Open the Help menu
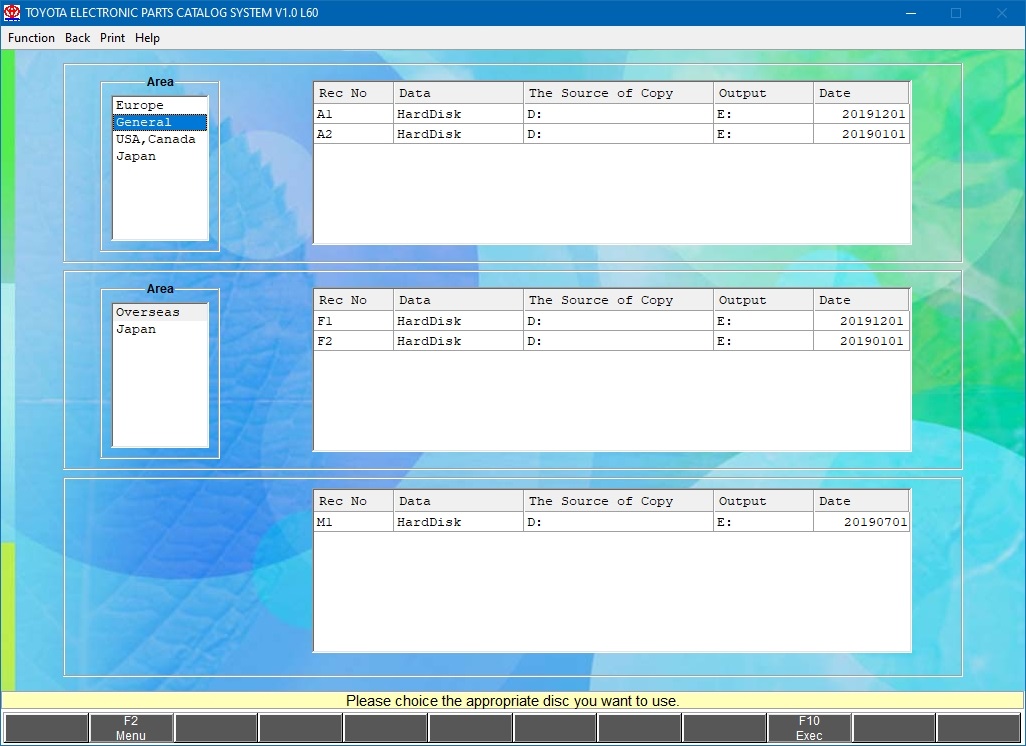Viewport: 1026px width, 746px height. coord(147,38)
